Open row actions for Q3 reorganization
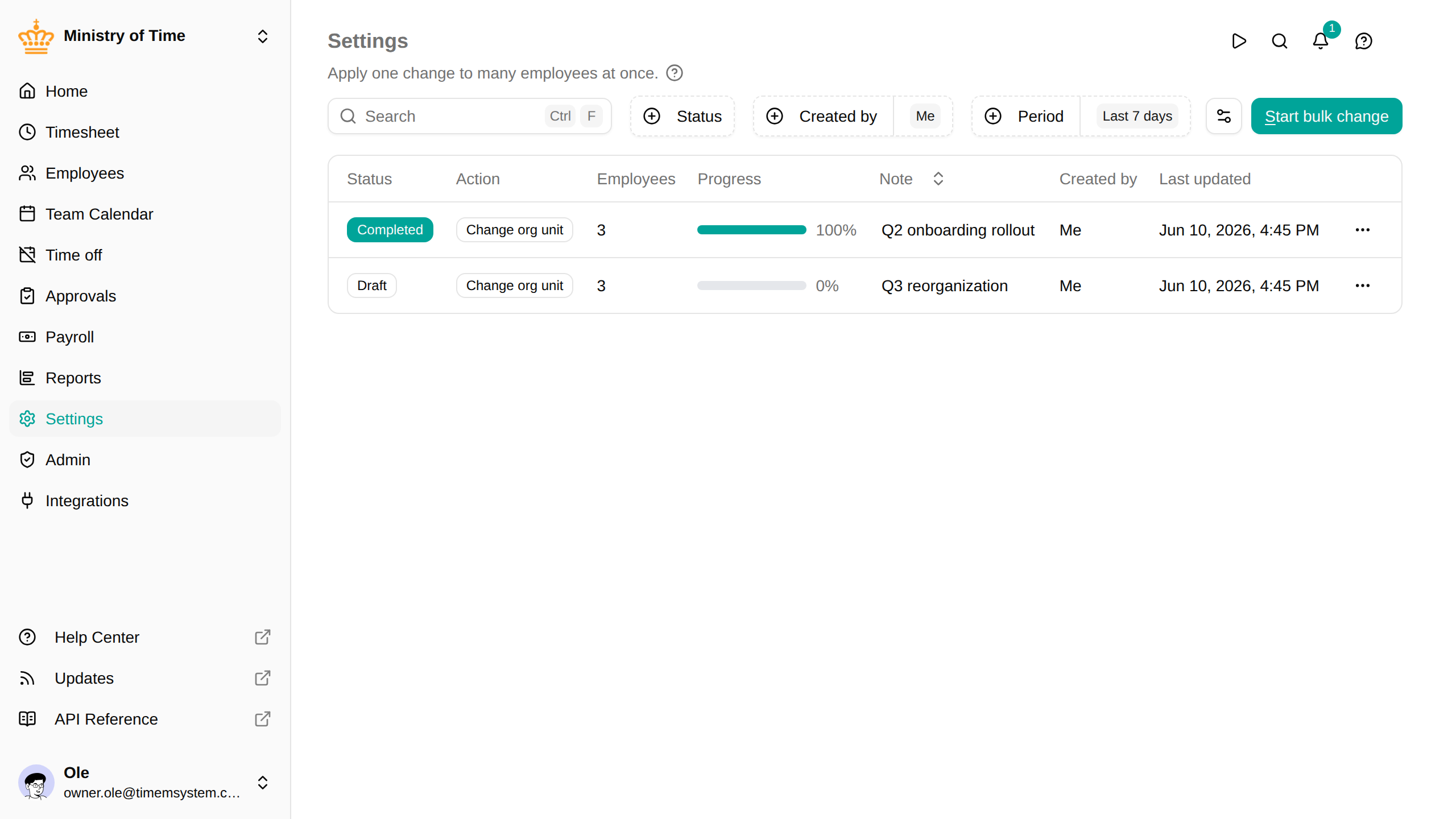 pos(1363,286)
